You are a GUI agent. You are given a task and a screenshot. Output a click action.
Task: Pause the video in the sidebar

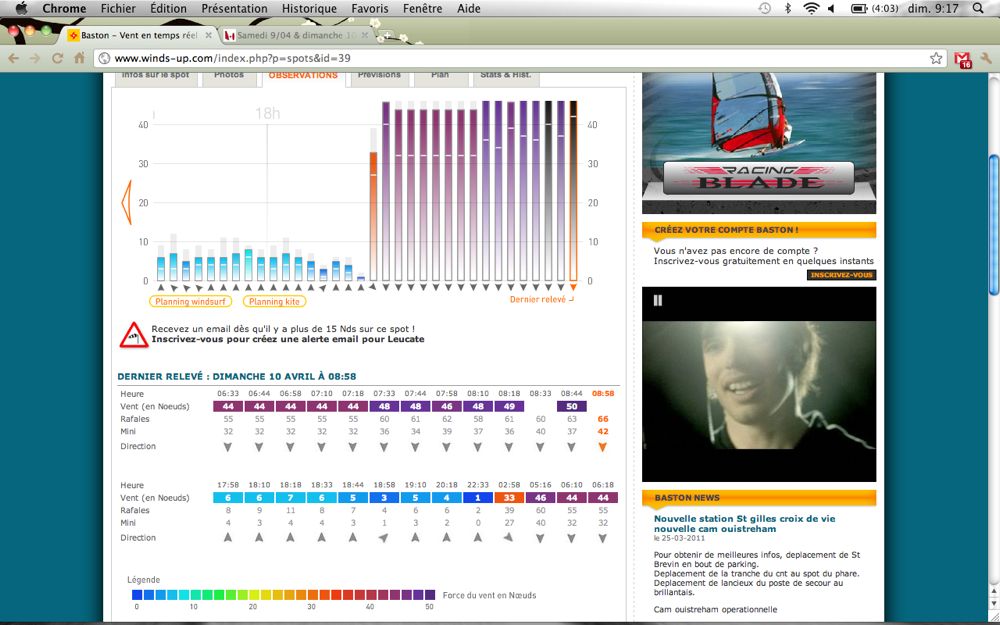(x=658, y=300)
